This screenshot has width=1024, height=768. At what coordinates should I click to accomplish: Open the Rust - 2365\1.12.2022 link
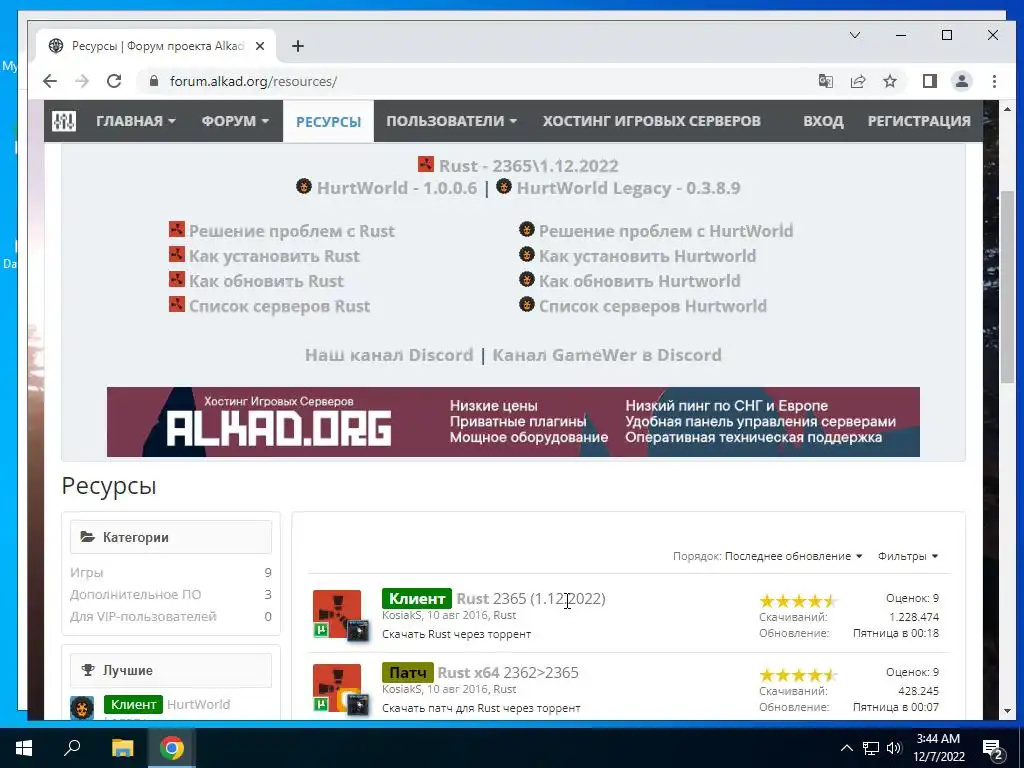click(x=528, y=166)
